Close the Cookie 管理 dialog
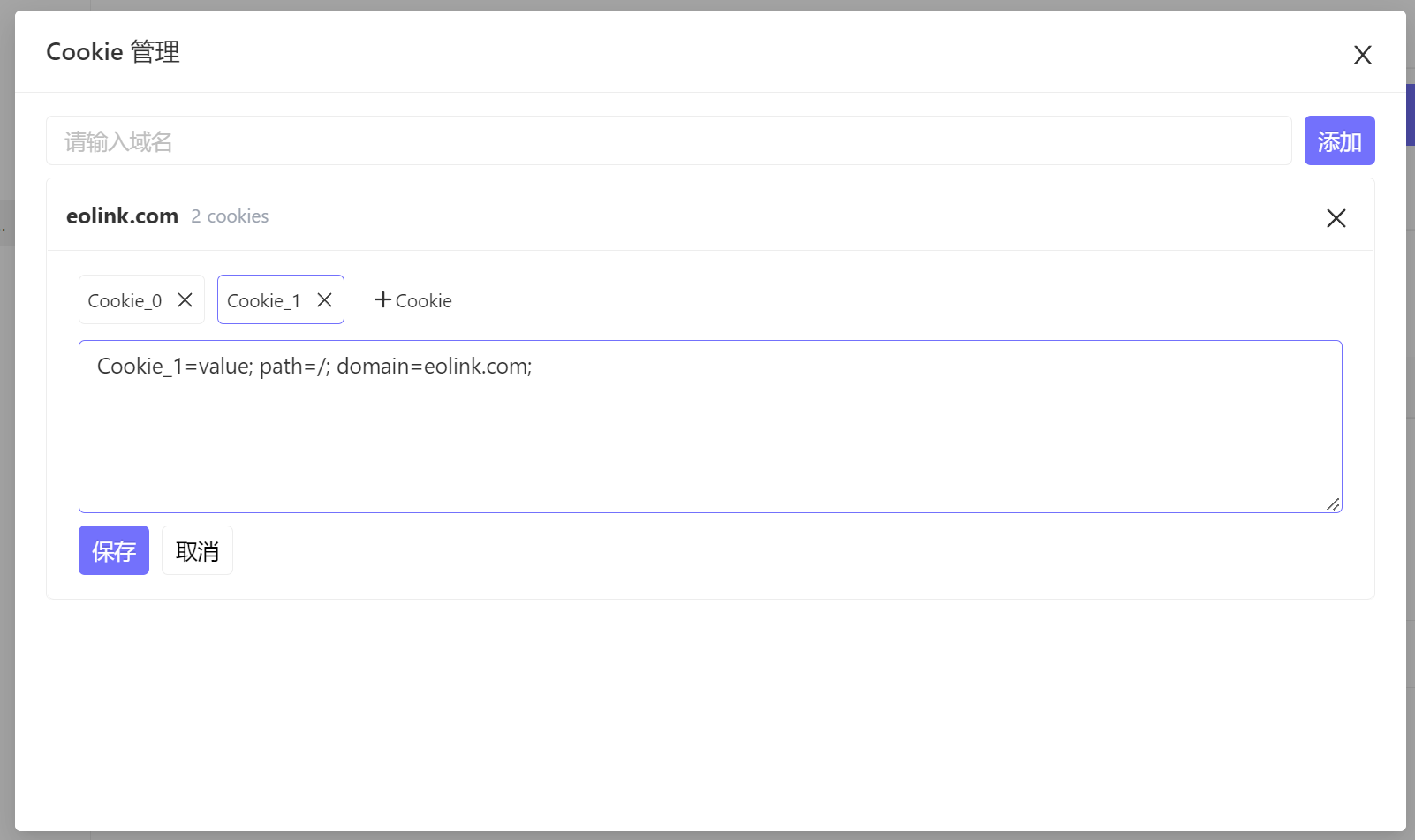Screen dimensions: 1415x840 click(1362, 55)
